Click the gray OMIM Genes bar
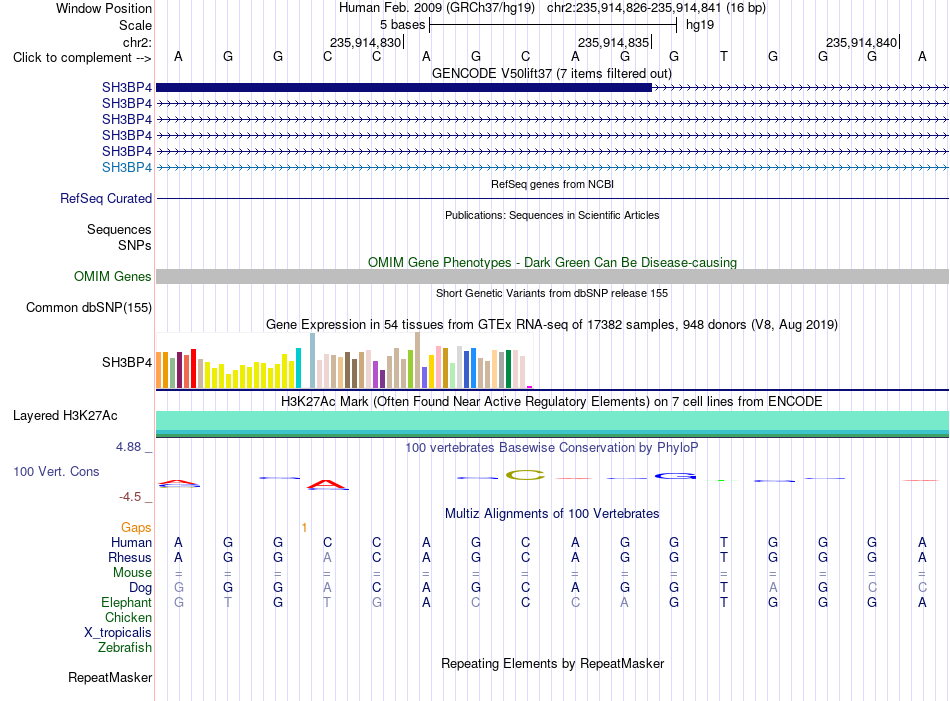This screenshot has height=701, width=950. (552, 276)
